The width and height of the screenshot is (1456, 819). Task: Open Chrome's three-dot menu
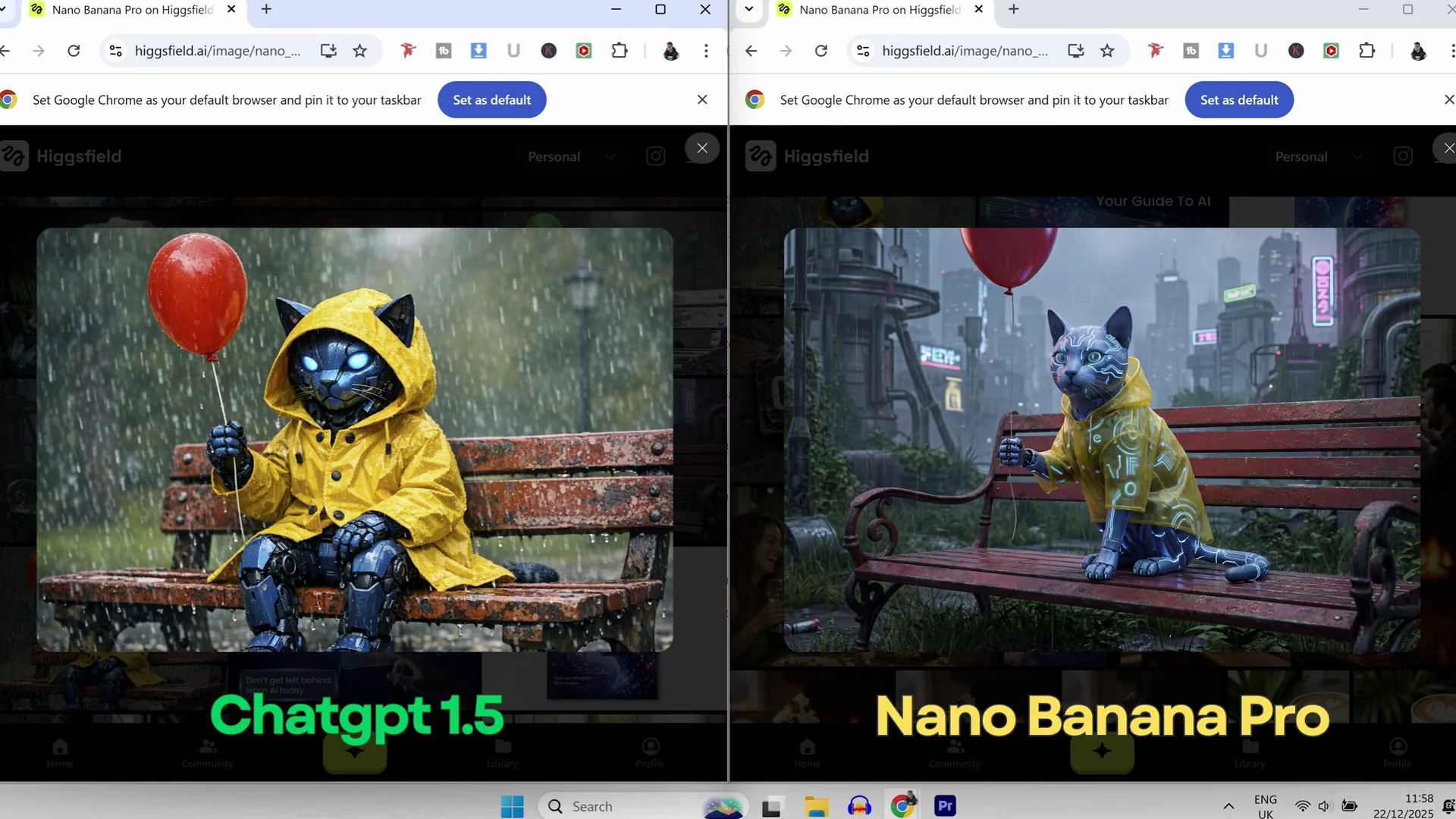[706, 51]
